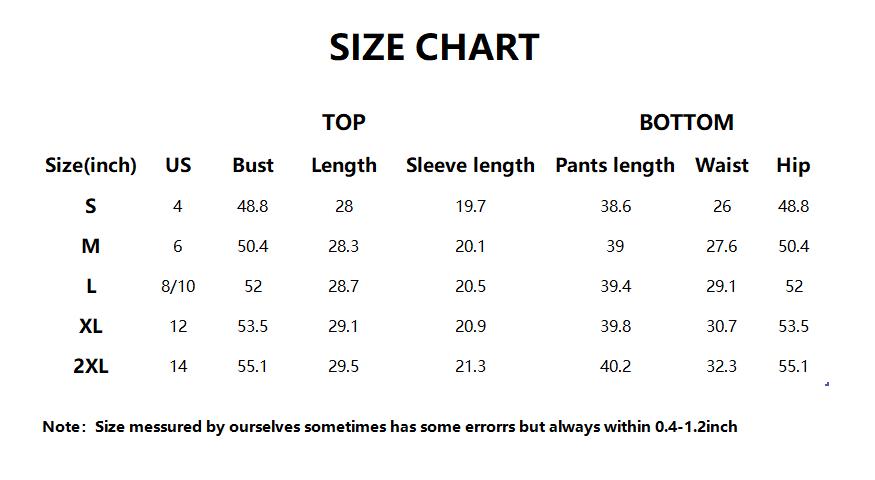The image size is (875, 480).
Task: Select the XL size row label
Action: (x=90, y=326)
